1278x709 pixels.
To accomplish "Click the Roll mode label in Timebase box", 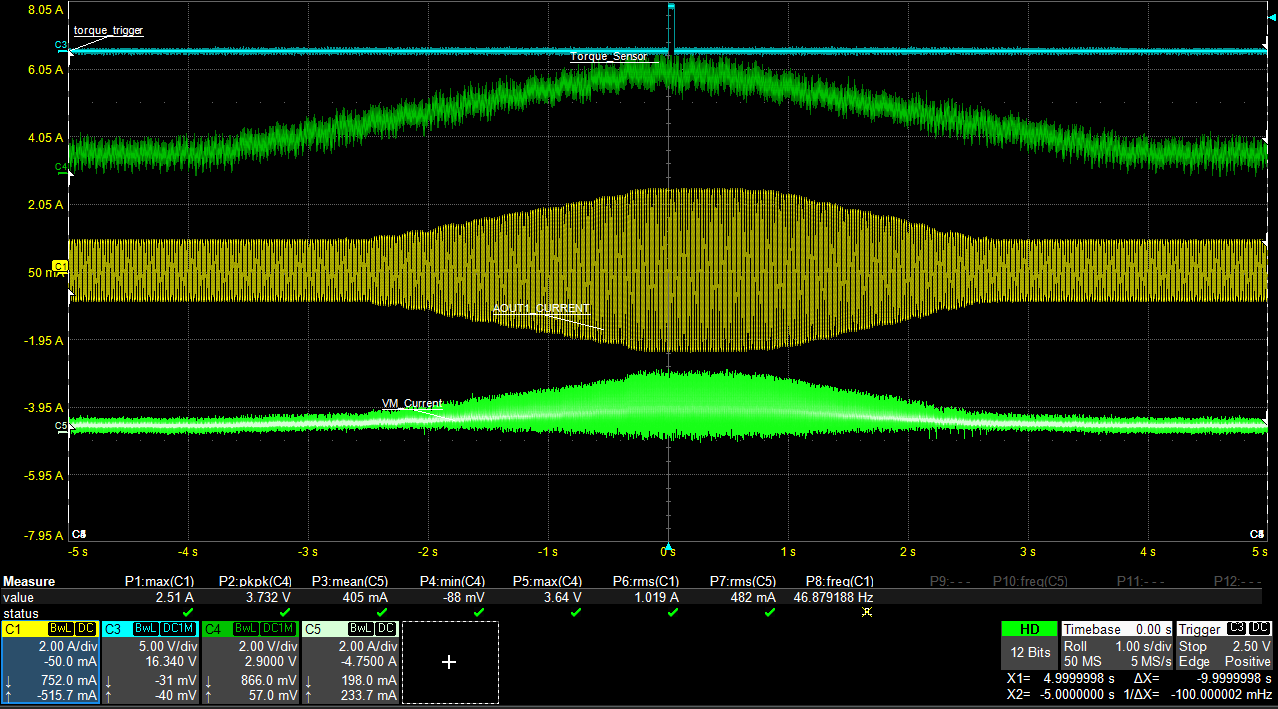I will 1074,647.
